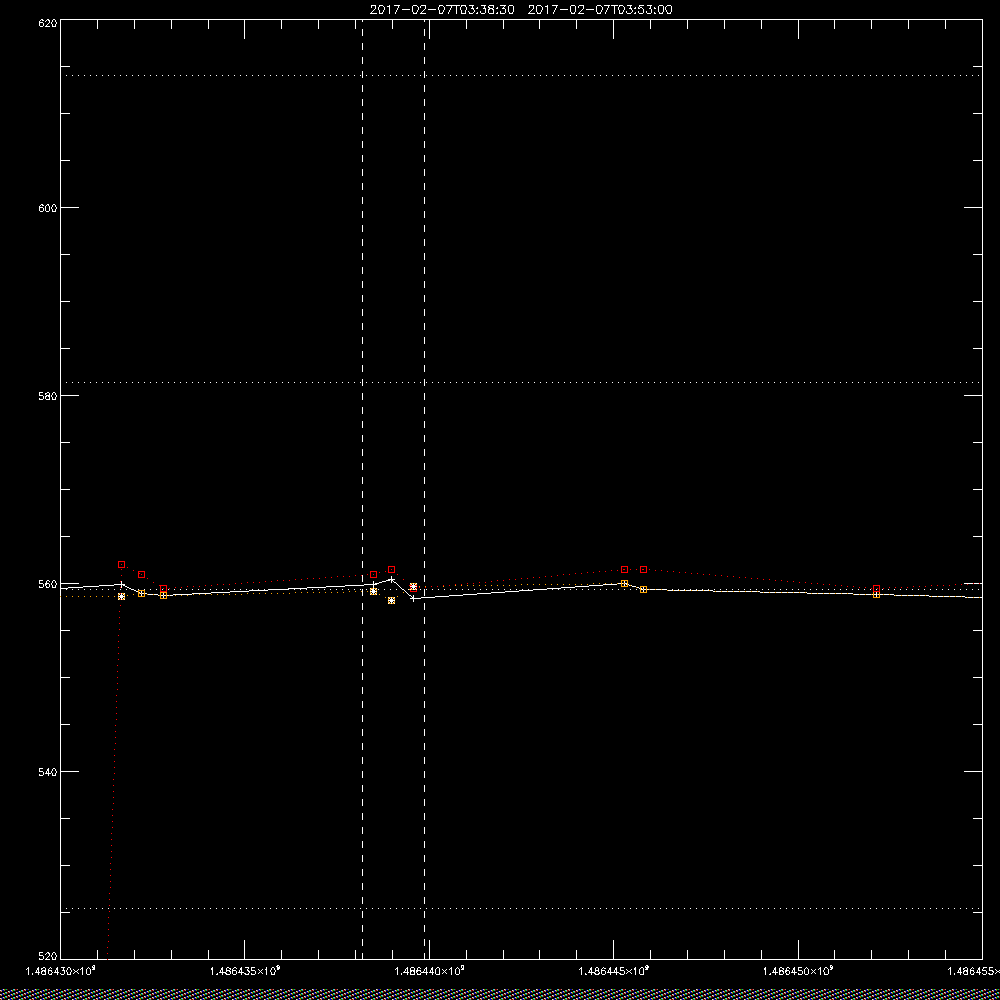1000x1000 pixels.
Task: Click the 1.486435×10⁹ x-axis label
Action: coord(245,971)
